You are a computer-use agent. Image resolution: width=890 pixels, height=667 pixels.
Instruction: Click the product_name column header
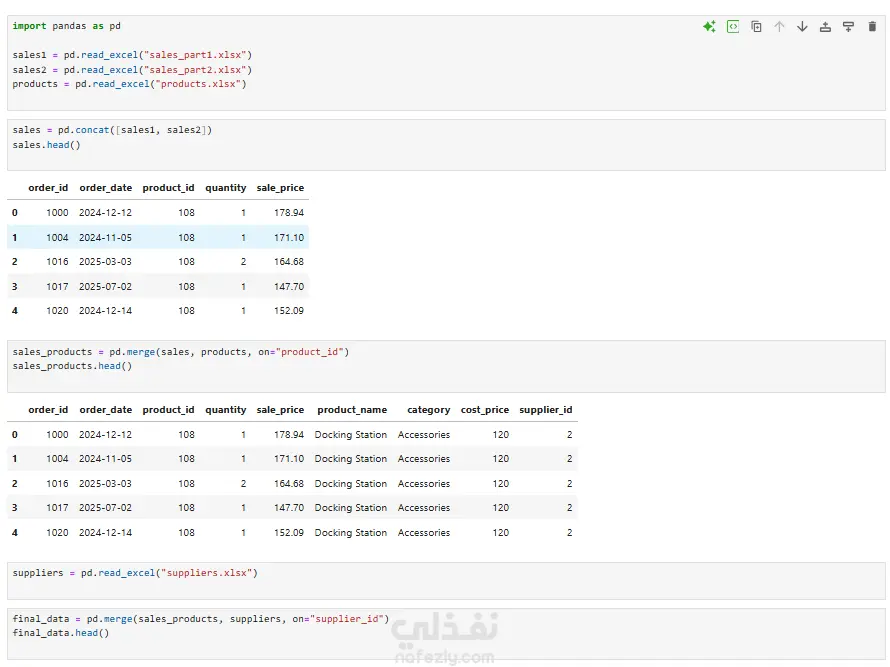[352, 410]
